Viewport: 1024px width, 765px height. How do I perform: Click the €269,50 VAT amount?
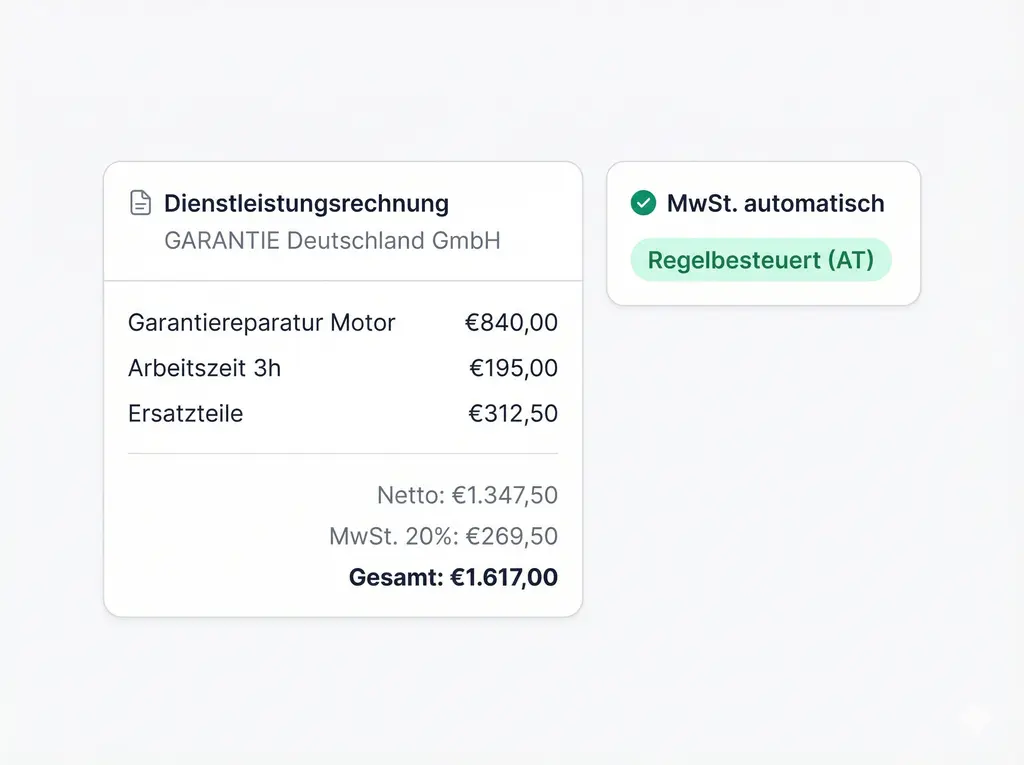click(x=512, y=536)
